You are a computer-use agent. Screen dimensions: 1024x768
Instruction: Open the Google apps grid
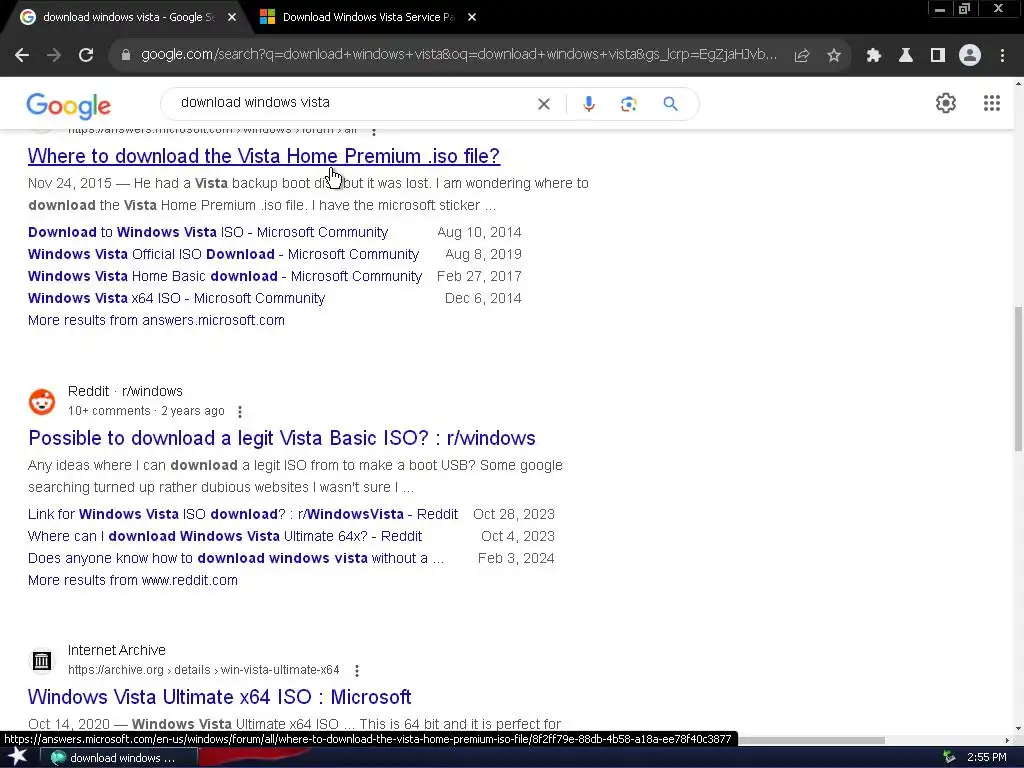click(x=992, y=103)
